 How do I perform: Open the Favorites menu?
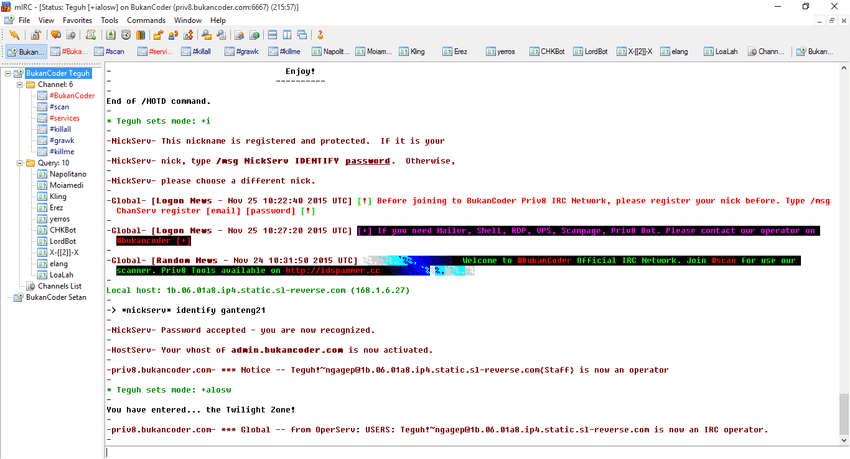77,20
